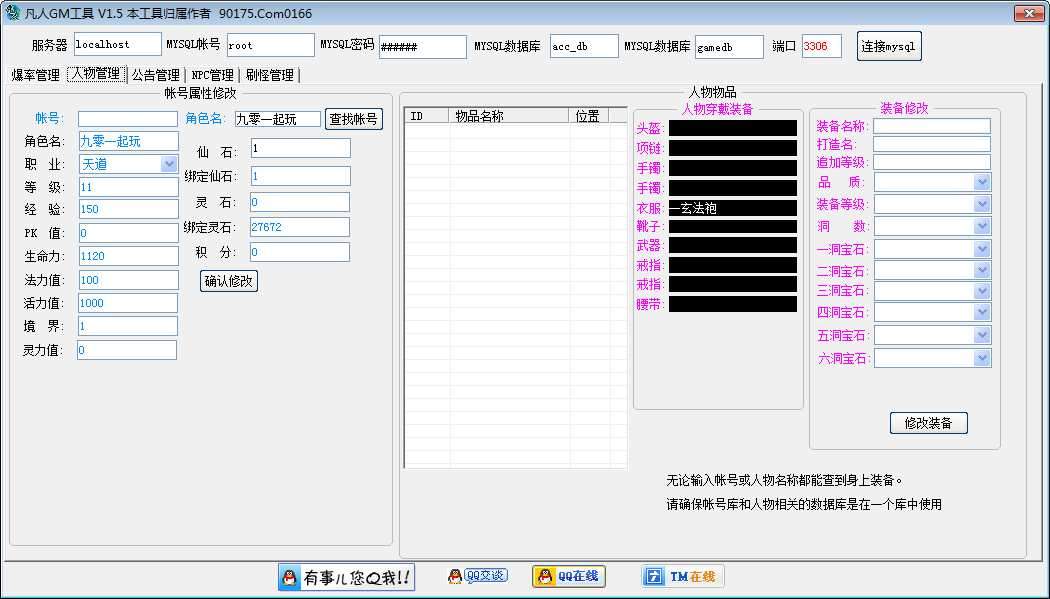Viewport: 1050px width, 599px height.
Task: Click the QQ penguin icon labeled 有事儿您Q我
Action: [290, 576]
